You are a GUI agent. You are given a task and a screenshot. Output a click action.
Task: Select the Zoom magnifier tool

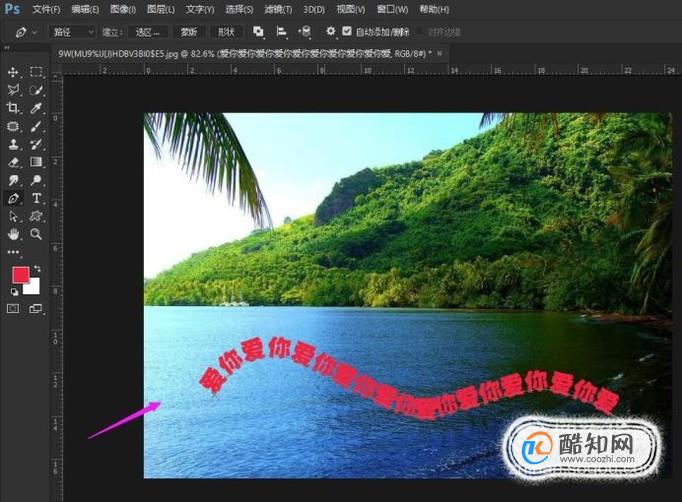point(36,234)
